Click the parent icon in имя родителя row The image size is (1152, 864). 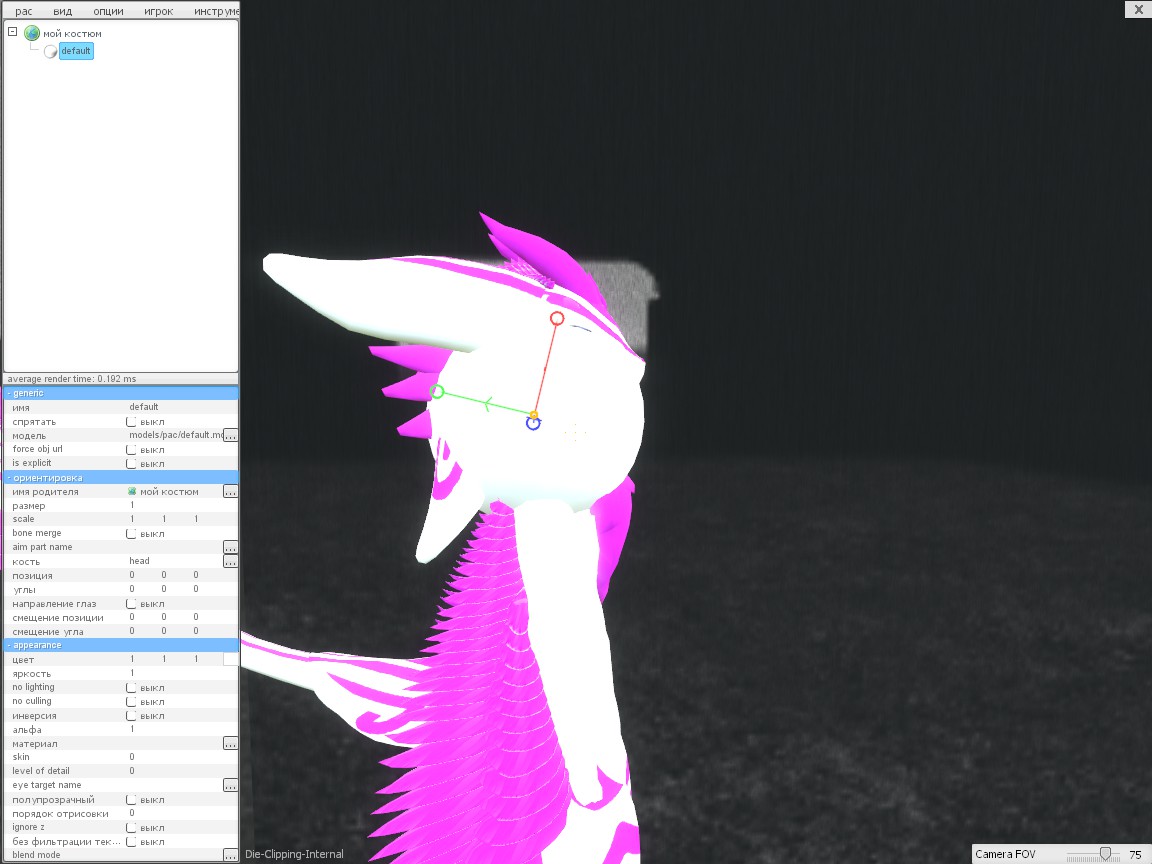132,492
